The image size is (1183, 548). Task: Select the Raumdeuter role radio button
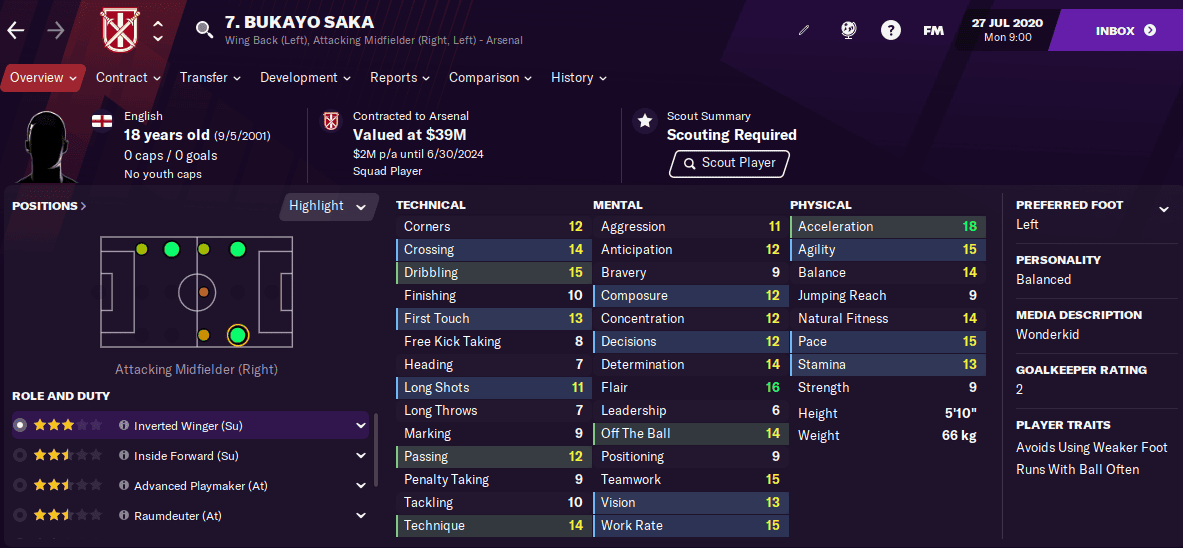tap(19, 516)
